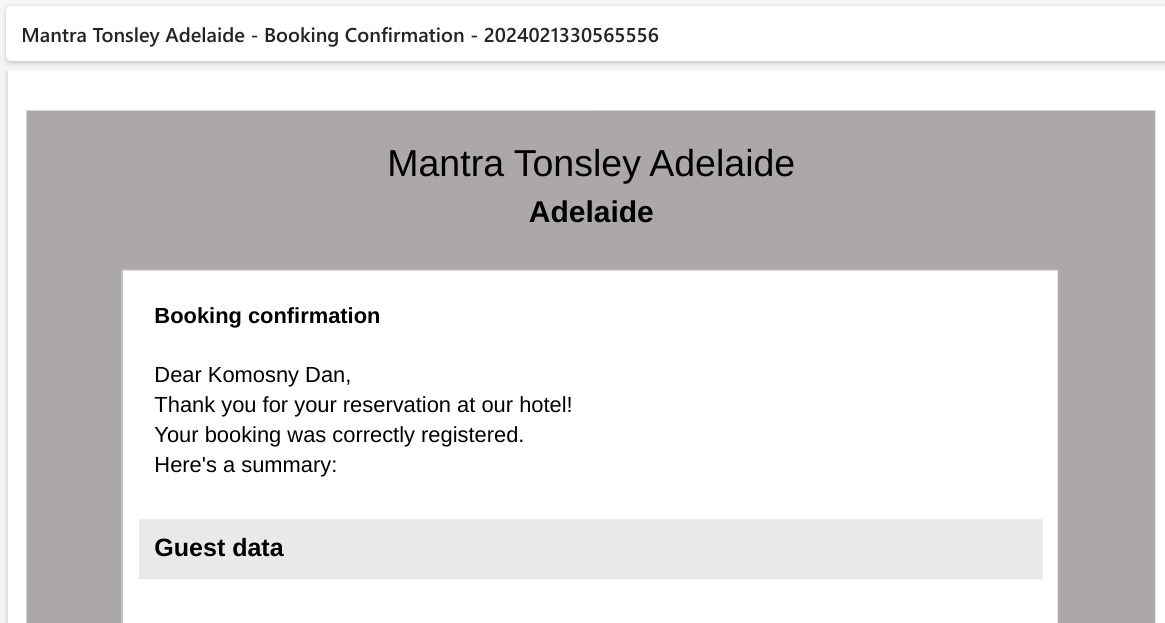
Task: Click the word "Adelaide" in the subject line
Action: click(205, 35)
